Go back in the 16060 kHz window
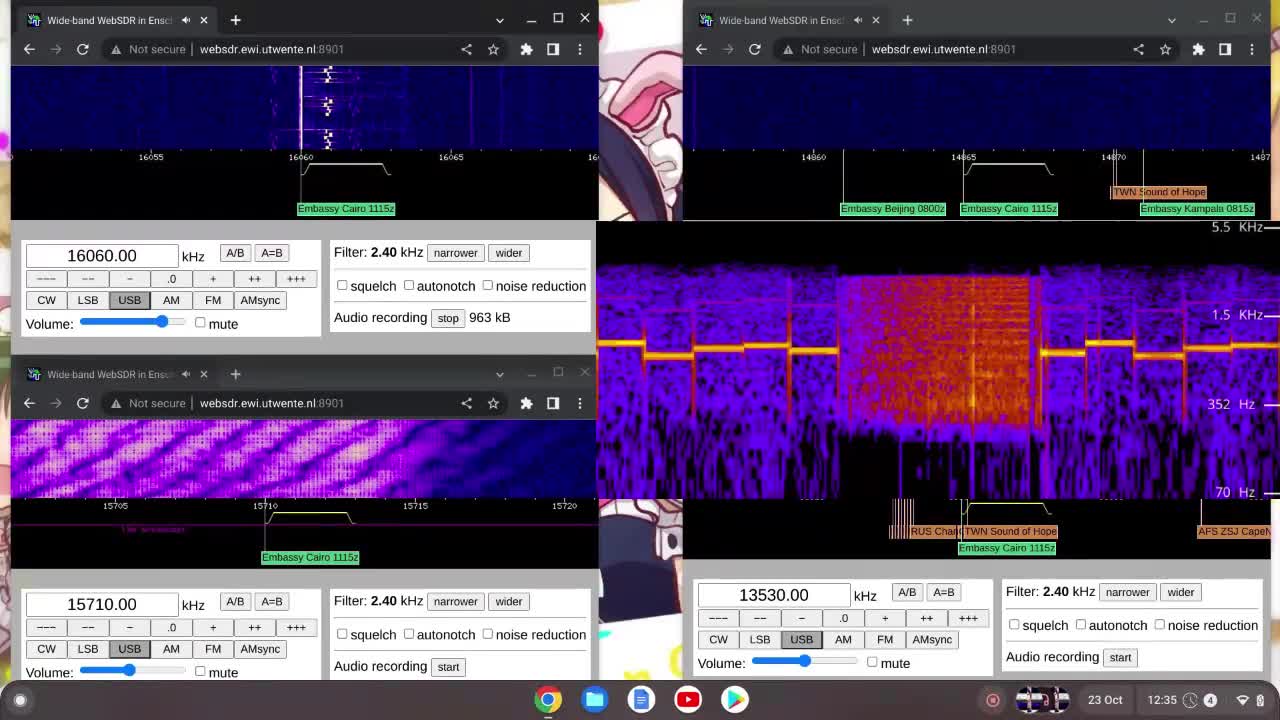 click(x=29, y=49)
